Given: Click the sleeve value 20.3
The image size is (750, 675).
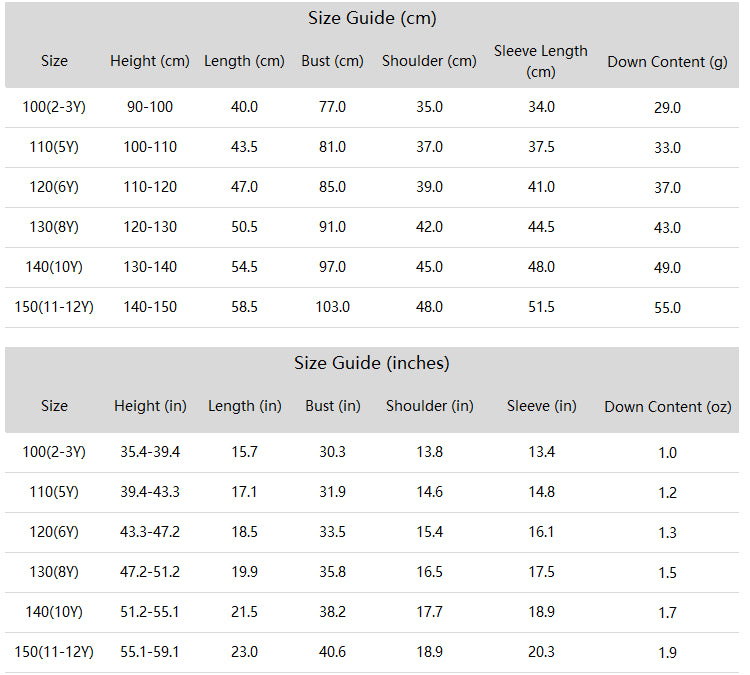Looking at the screenshot, I should point(541,652).
